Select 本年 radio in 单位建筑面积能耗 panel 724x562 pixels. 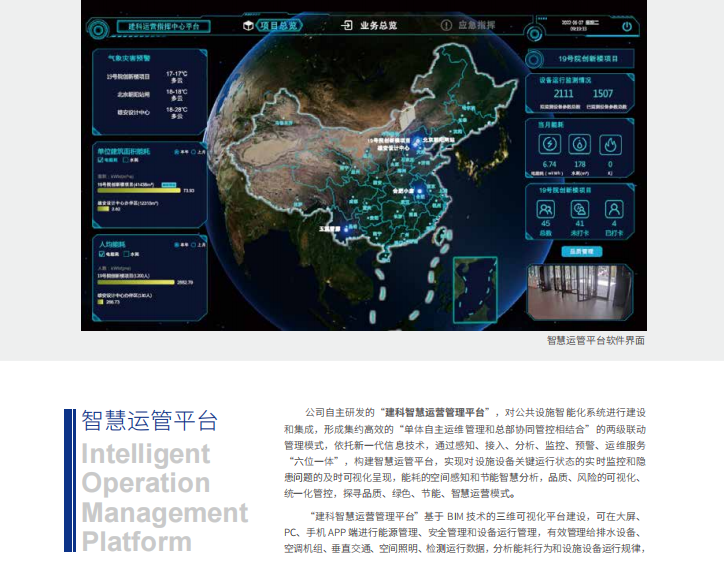pos(175,151)
